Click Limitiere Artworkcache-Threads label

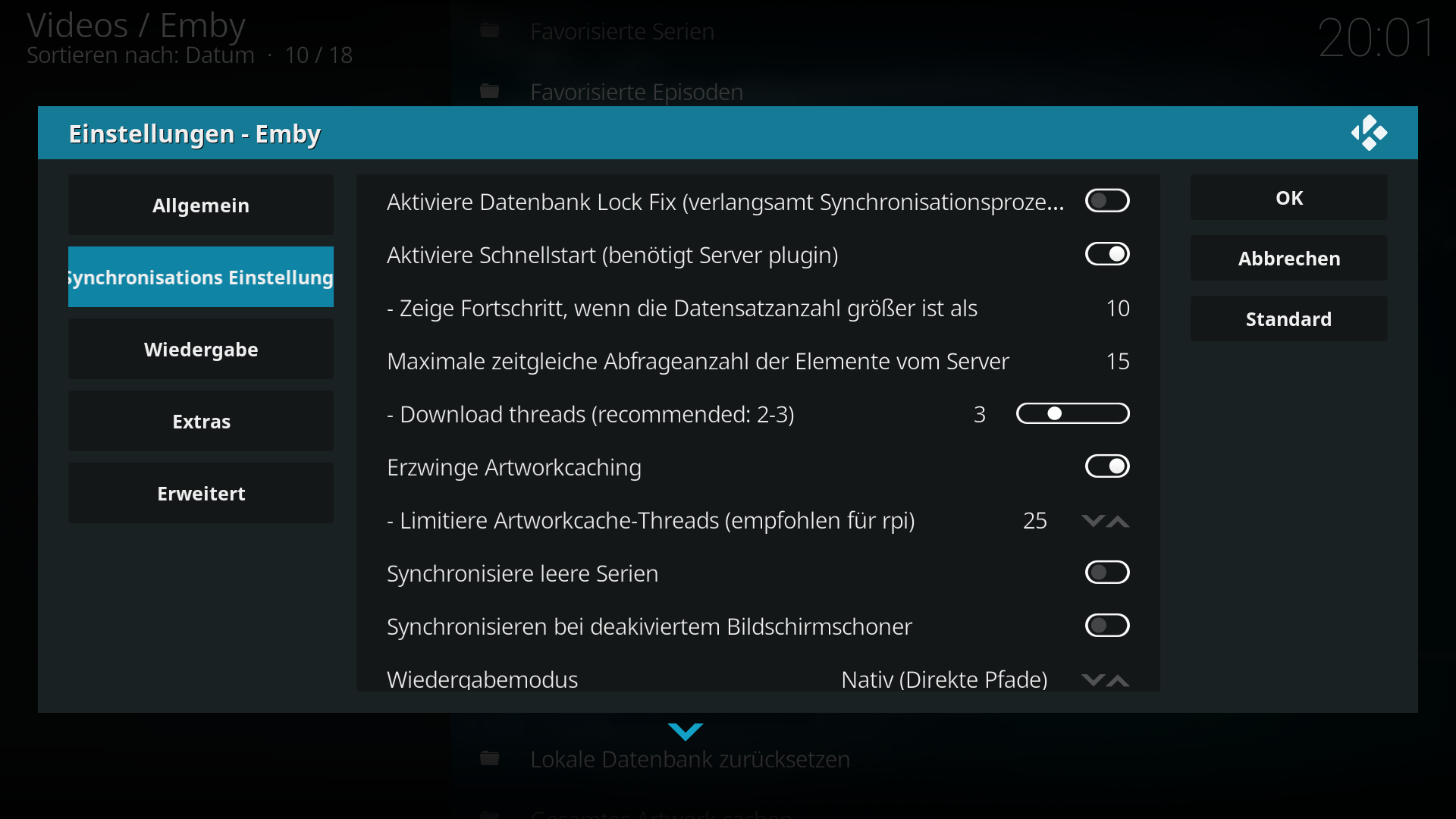click(x=651, y=520)
